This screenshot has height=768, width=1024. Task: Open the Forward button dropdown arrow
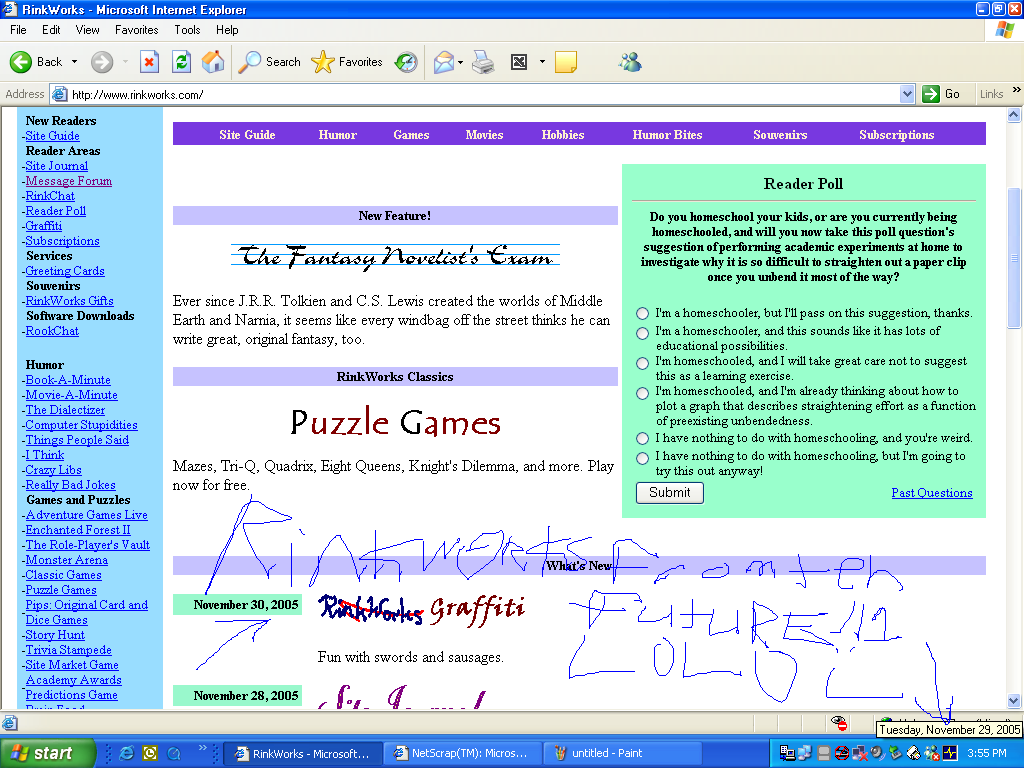click(125, 62)
